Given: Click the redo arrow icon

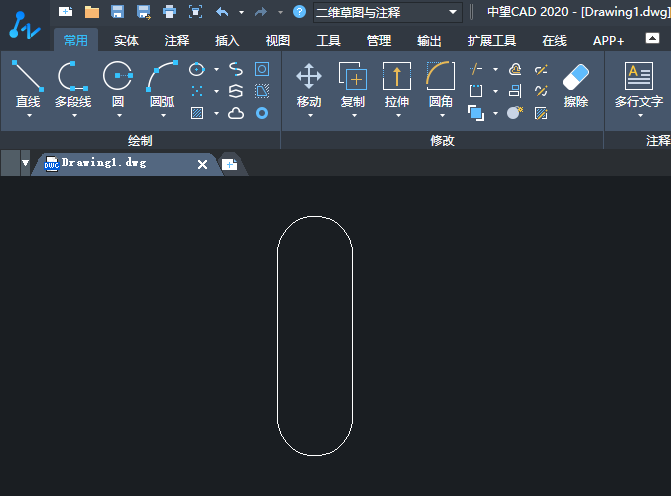Looking at the screenshot, I should coord(261,12).
